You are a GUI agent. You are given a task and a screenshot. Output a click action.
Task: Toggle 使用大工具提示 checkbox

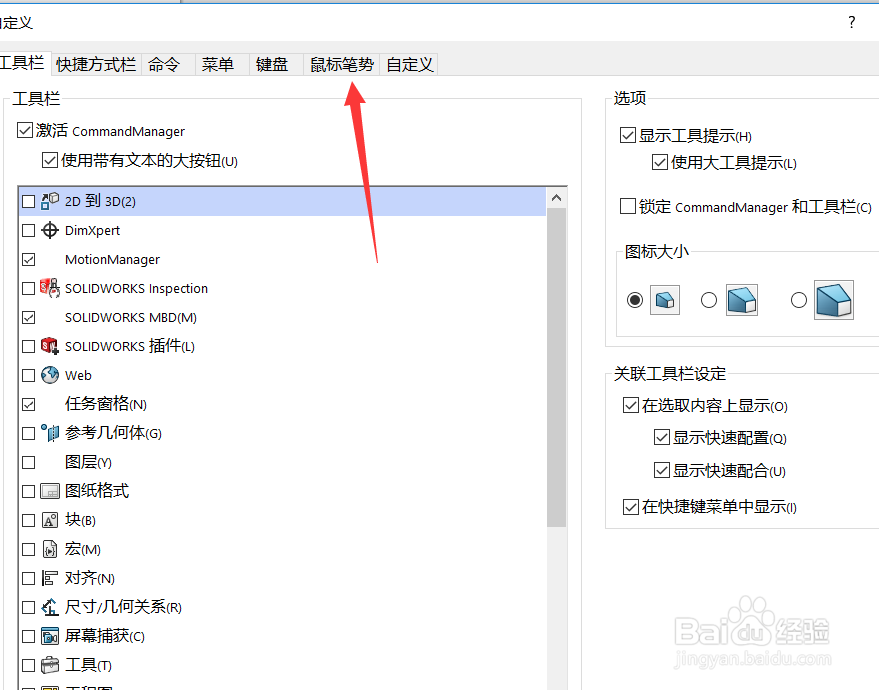click(660, 163)
